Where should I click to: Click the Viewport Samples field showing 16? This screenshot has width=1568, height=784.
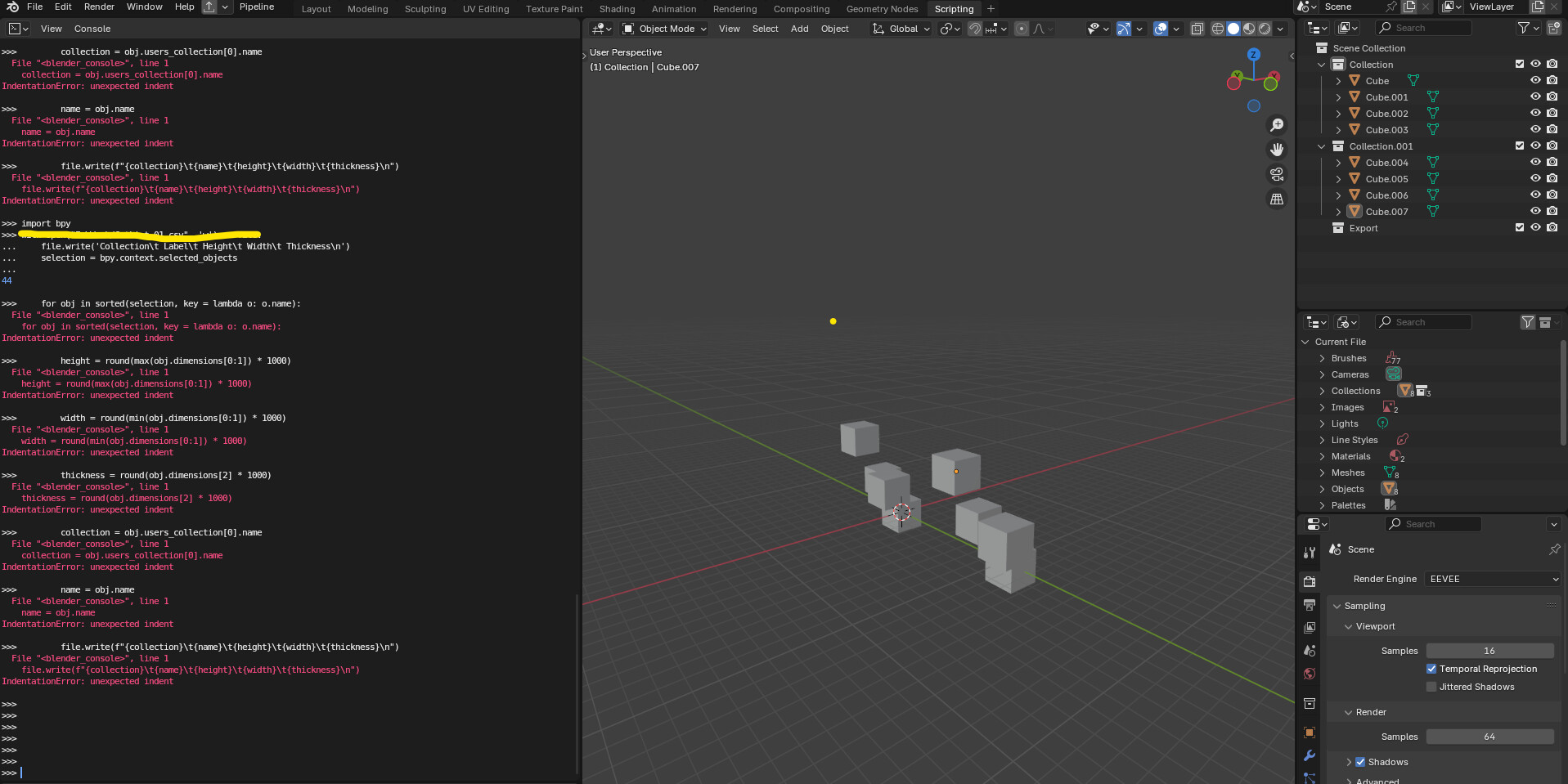click(x=1489, y=651)
